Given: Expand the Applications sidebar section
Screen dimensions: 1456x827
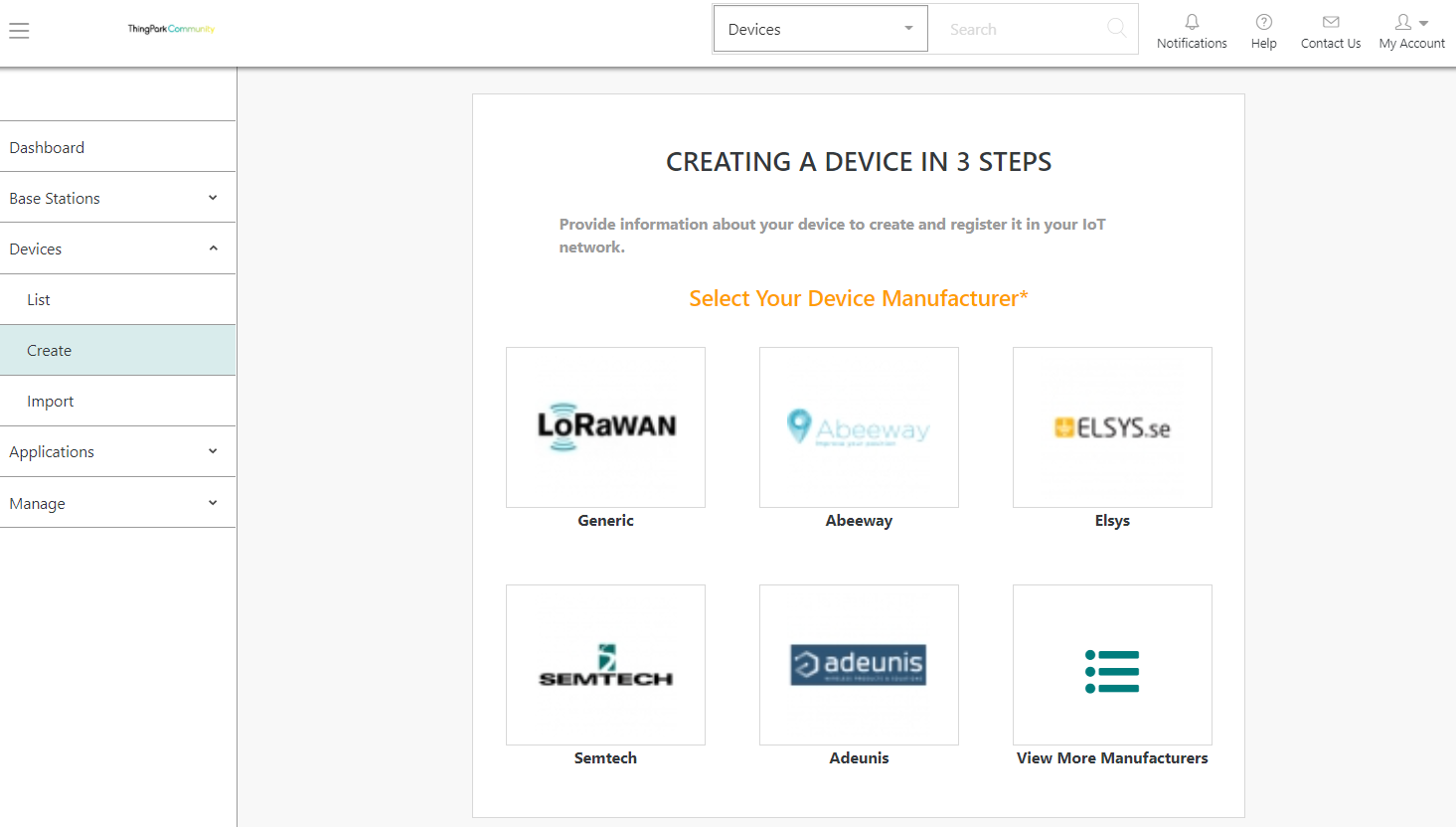Looking at the screenshot, I should [118, 451].
